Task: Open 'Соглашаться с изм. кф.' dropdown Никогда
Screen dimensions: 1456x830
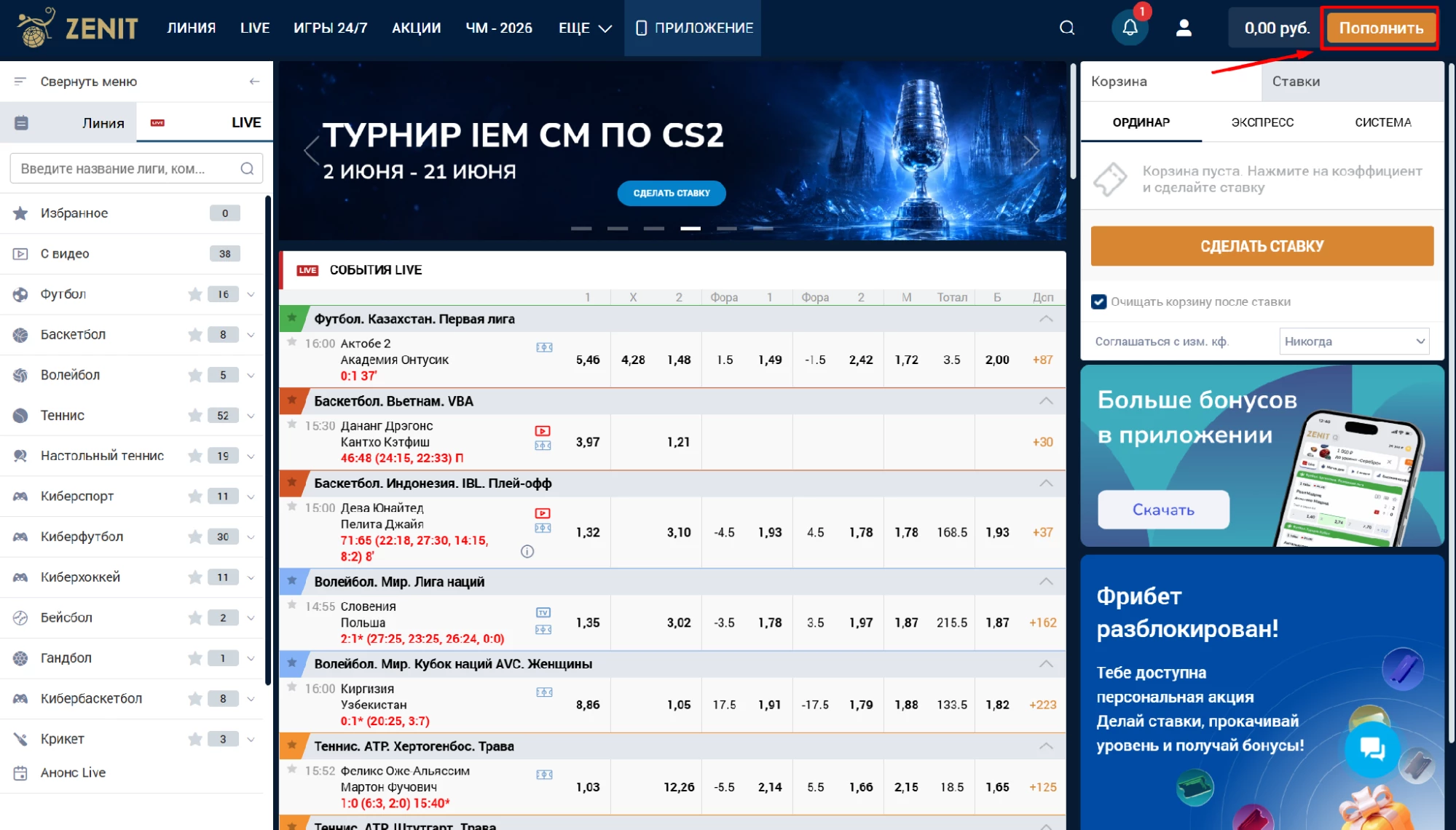Action: tap(1354, 341)
